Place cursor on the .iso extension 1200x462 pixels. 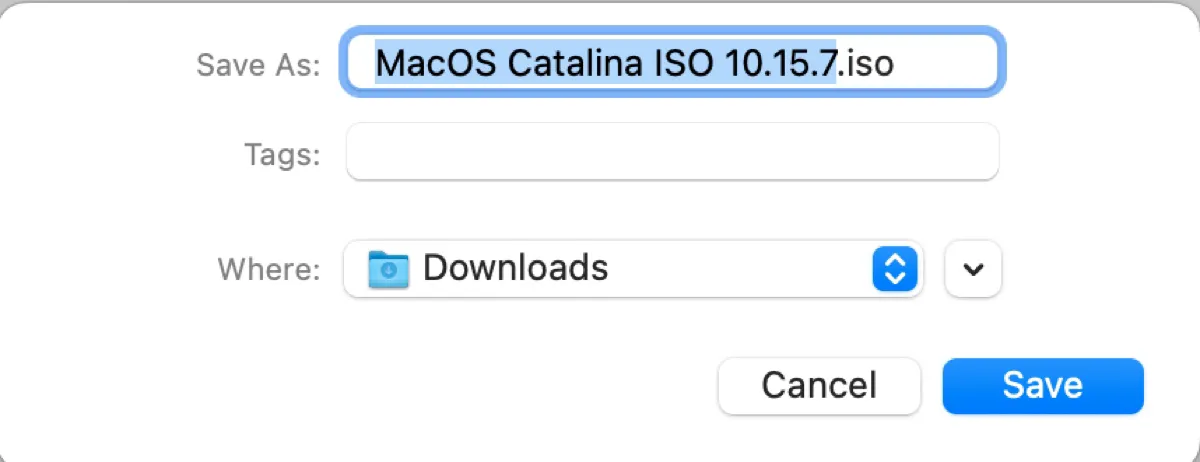(867, 63)
